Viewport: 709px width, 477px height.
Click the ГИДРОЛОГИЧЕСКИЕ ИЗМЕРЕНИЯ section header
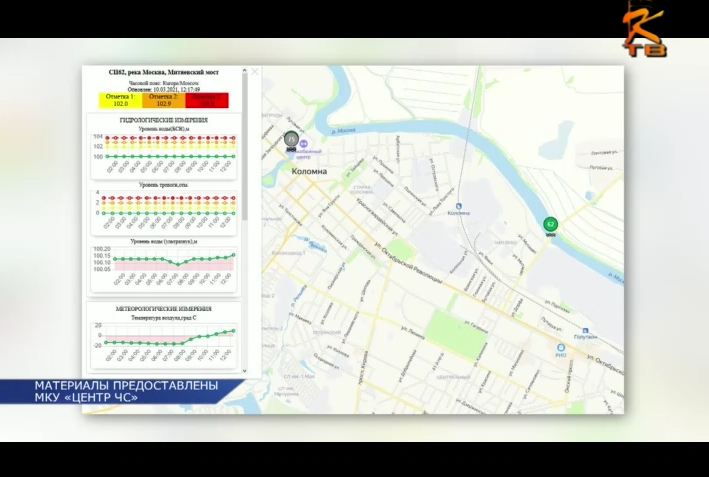(163, 120)
